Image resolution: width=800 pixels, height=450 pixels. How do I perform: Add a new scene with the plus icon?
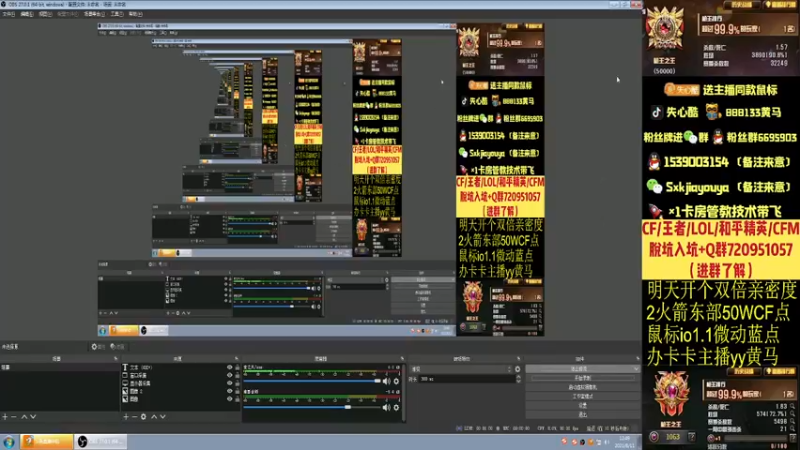pyautogui.click(x=5, y=417)
